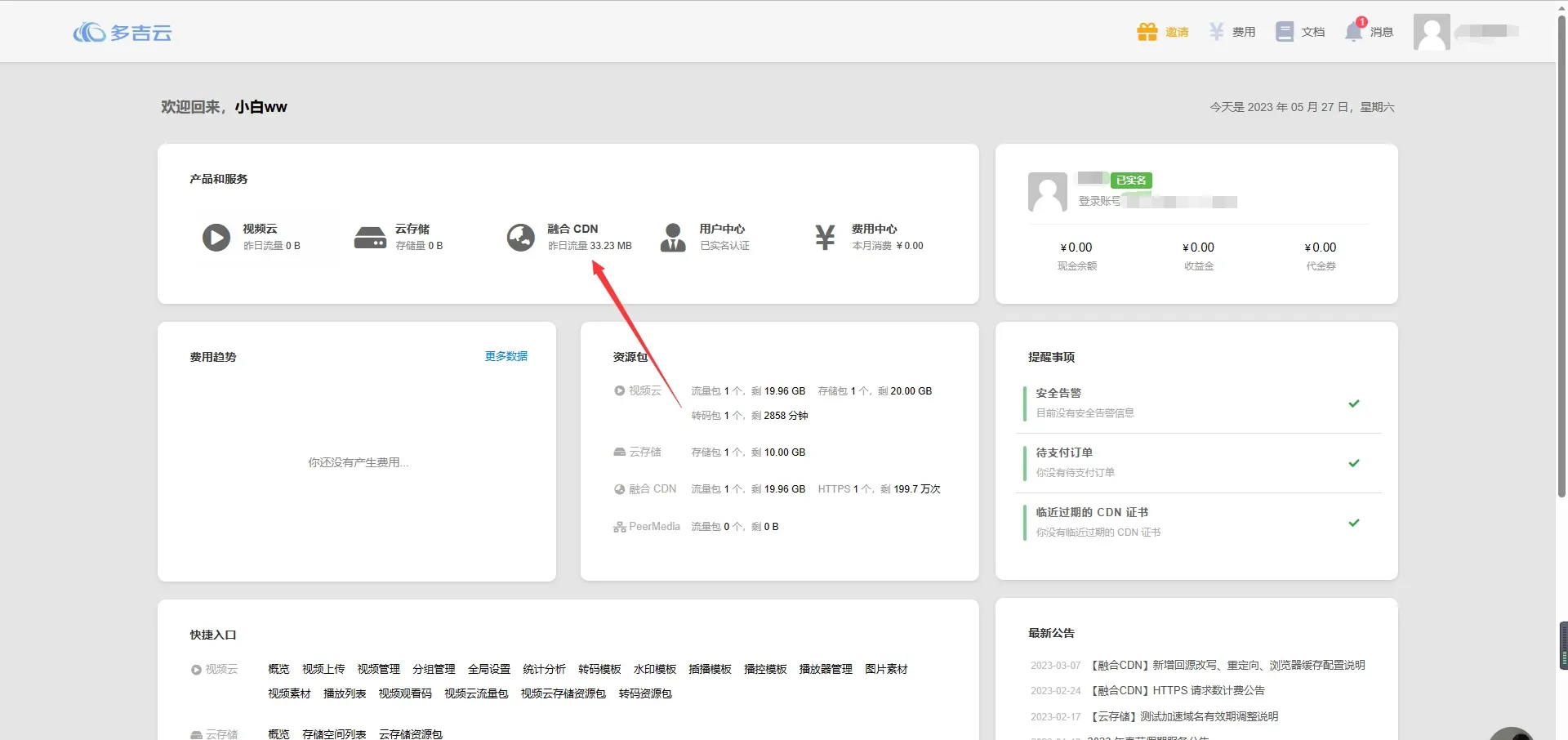
Task: Click 转码包 剩 2858 分钟 entry
Action: (750, 416)
